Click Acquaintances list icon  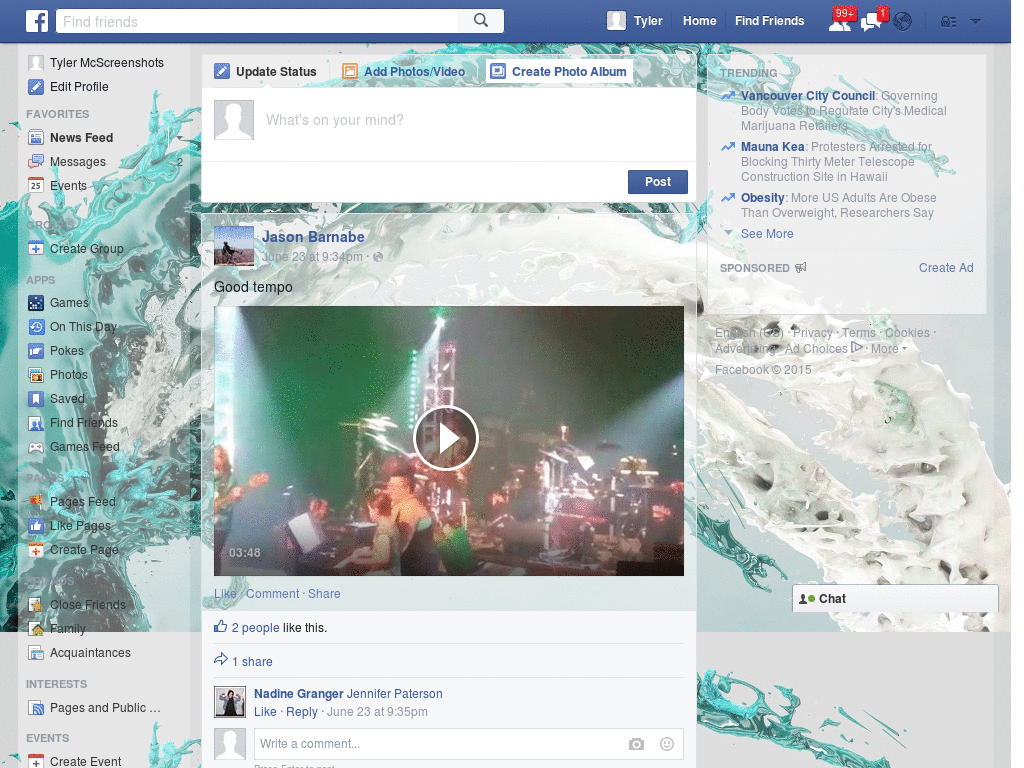(x=36, y=652)
